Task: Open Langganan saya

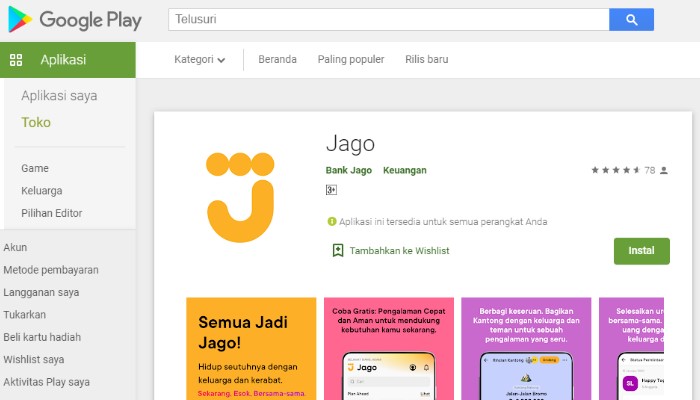Action: [41, 292]
